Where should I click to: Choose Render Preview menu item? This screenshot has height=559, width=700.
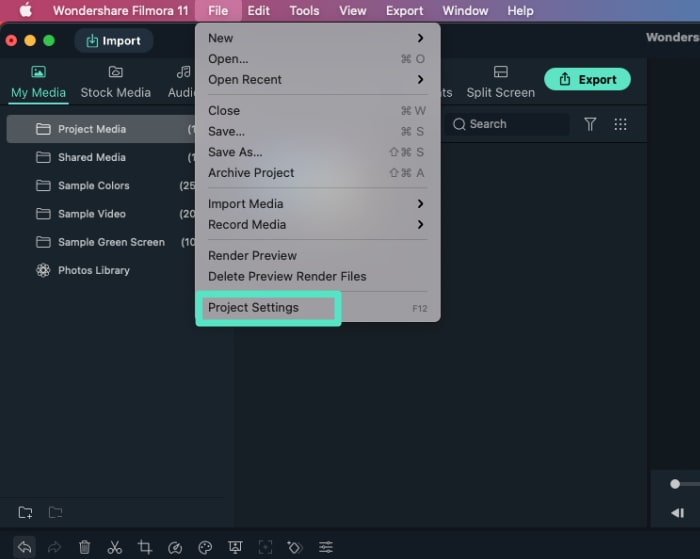click(x=317, y=255)
